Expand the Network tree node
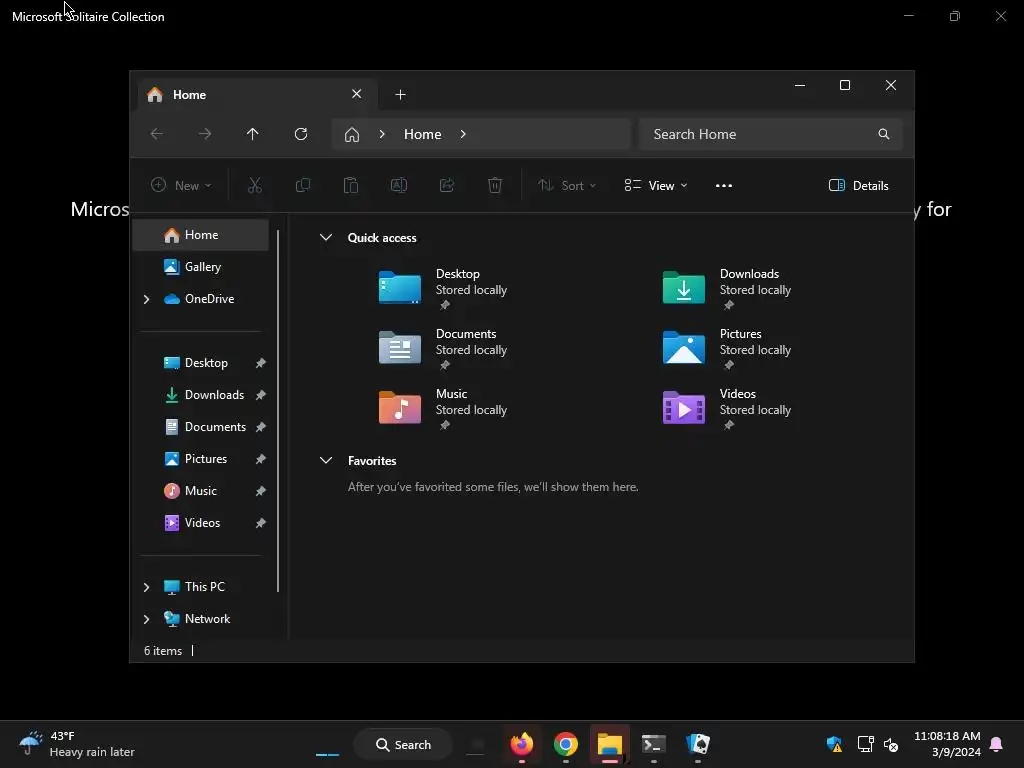Viewport: 1024px width, 768px height. 146,619
